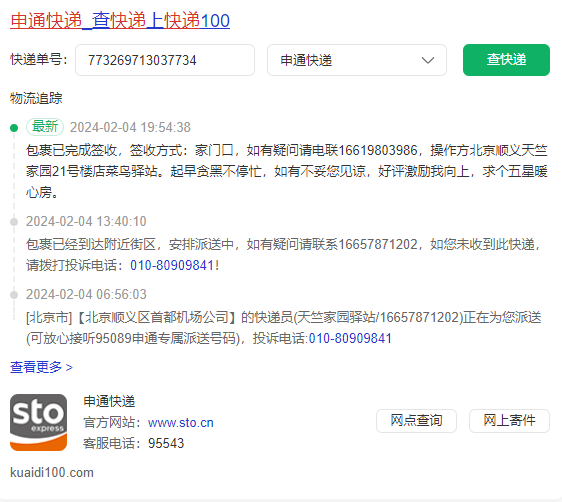The height and width of the screenshot is (502, 562).
Task: Open 网点查询 outlet lookup
Action: tap(416, 421)
